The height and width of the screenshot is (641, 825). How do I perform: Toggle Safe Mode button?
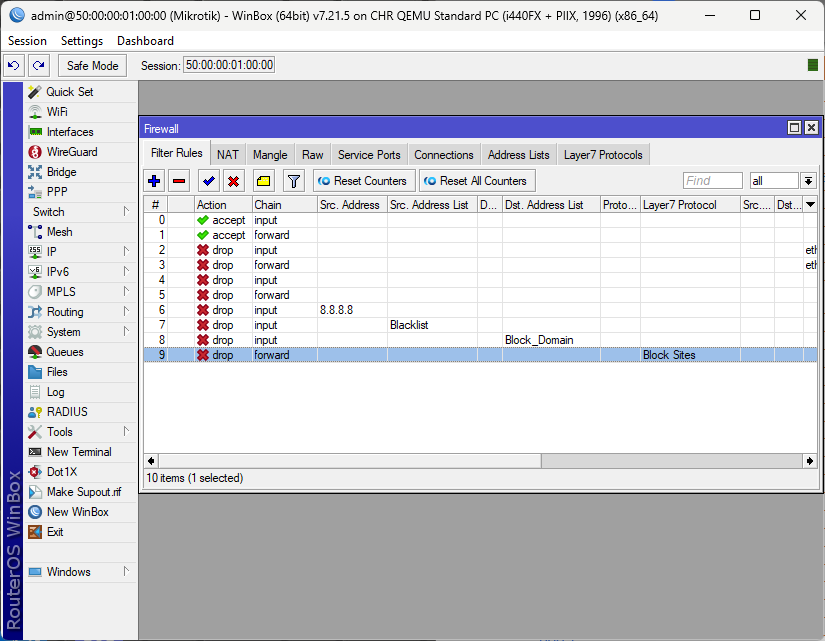click(x=93, y=66)
